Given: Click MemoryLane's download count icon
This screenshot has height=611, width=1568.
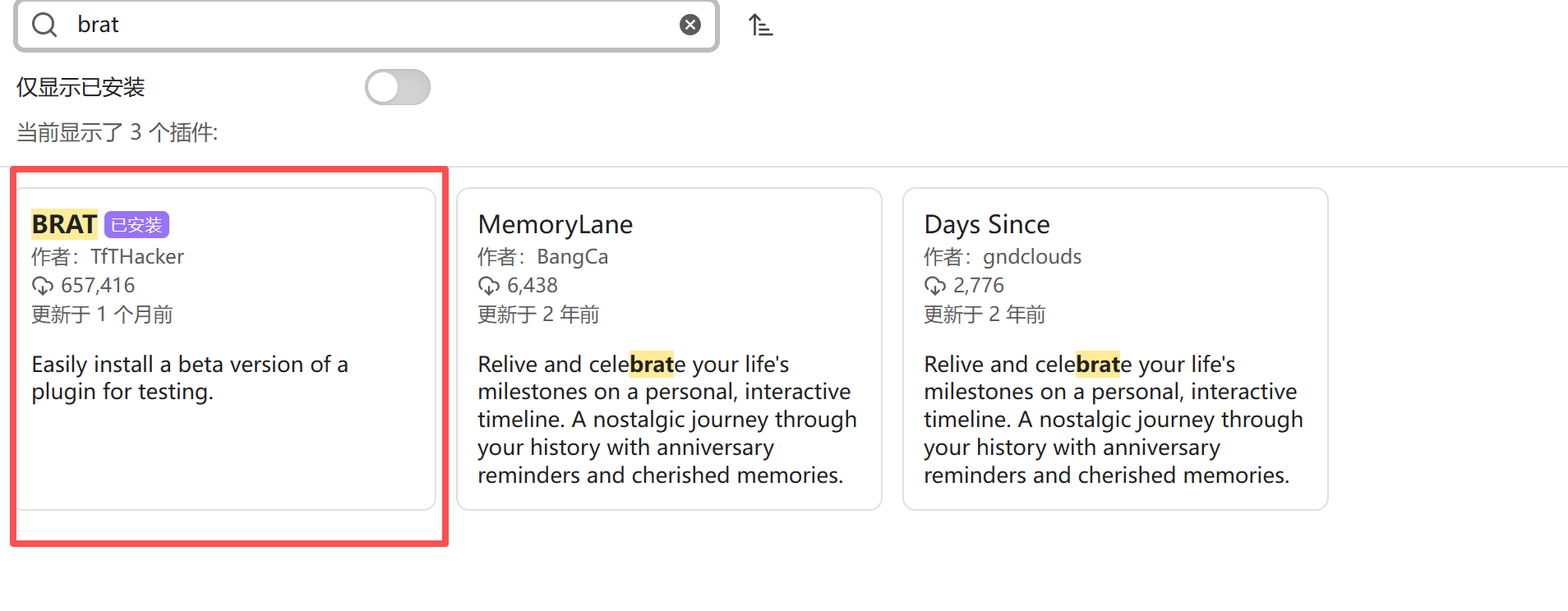Looking at the screenshot, I should pyautogui.click(x=488, y=286).
